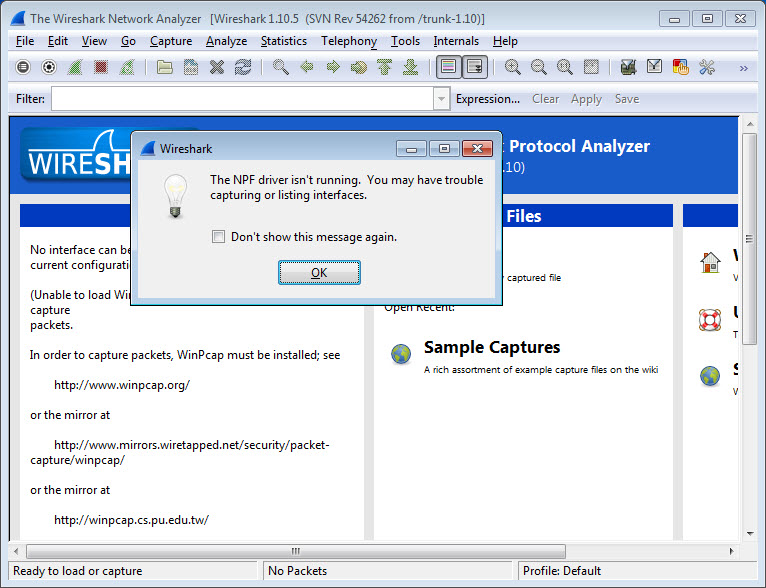
Task: Click the horizontal scrollbar right arrow
Action: click(731, 551)
